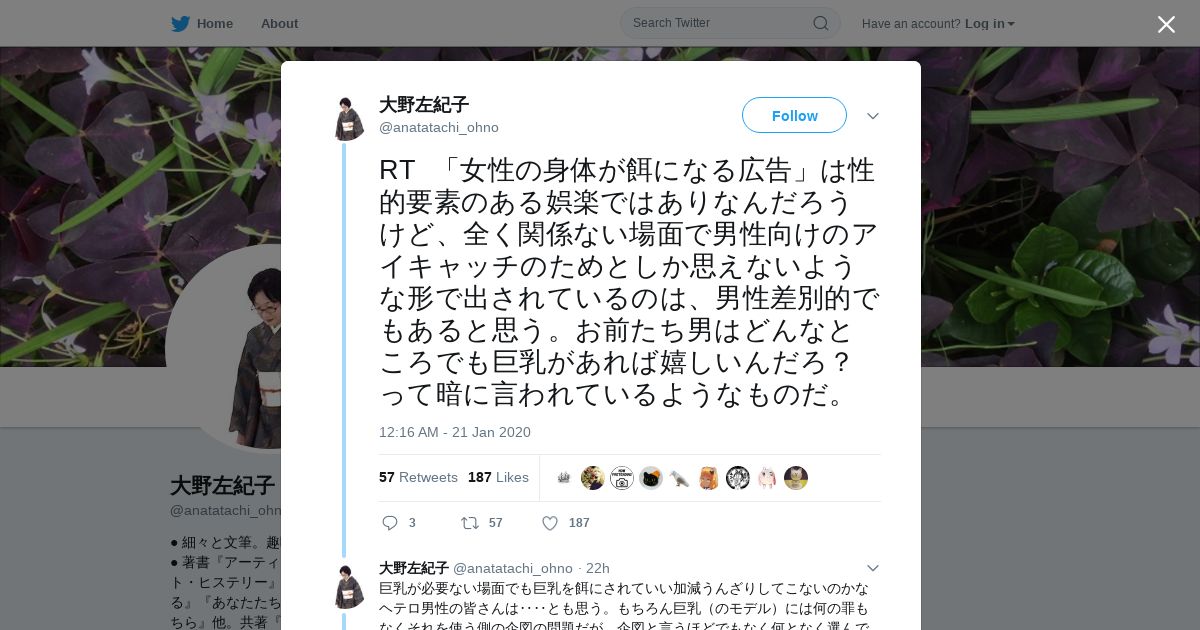Viewport: 1200px width, 630px height.
Task: Click the Twitter bird logo
Action: (180, 23)
